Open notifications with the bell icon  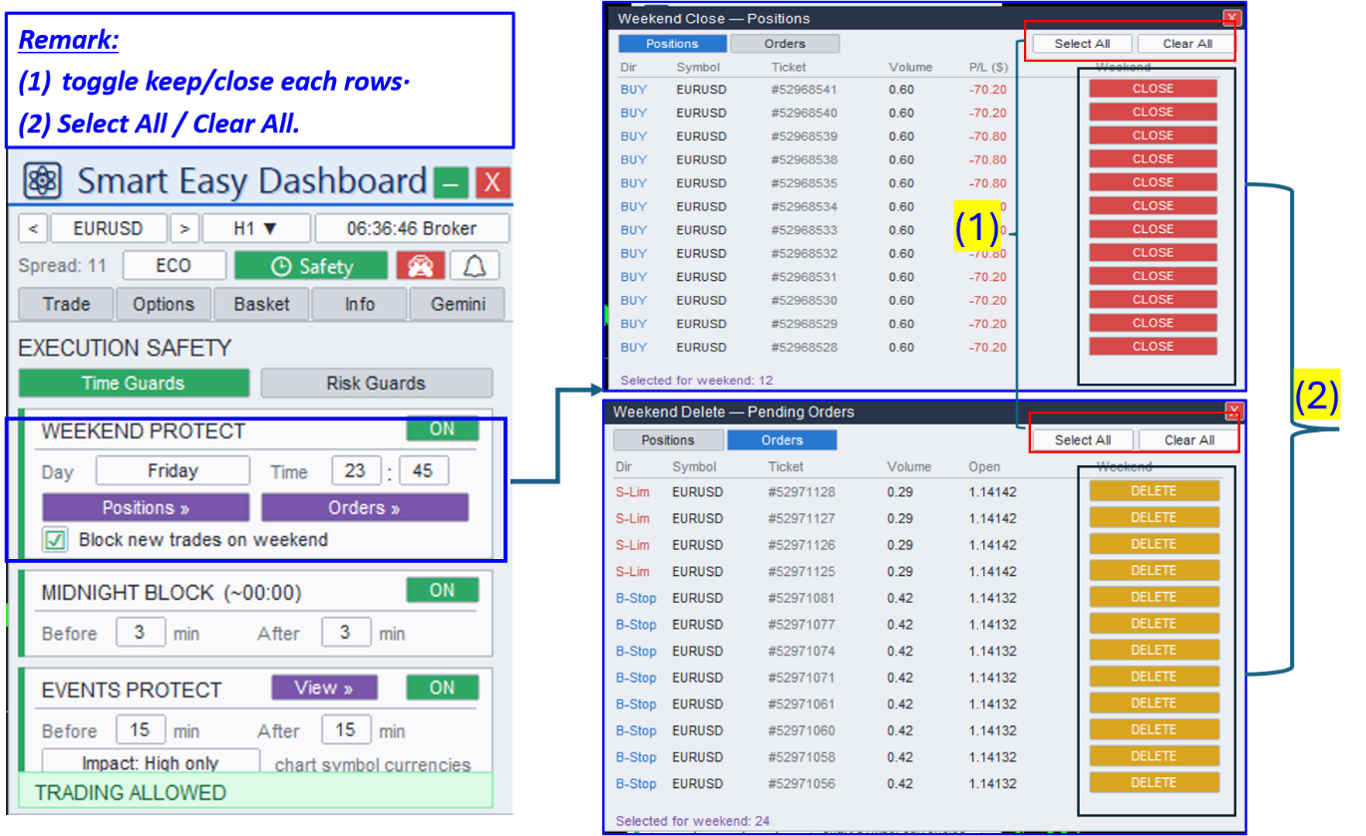point(474,266)
